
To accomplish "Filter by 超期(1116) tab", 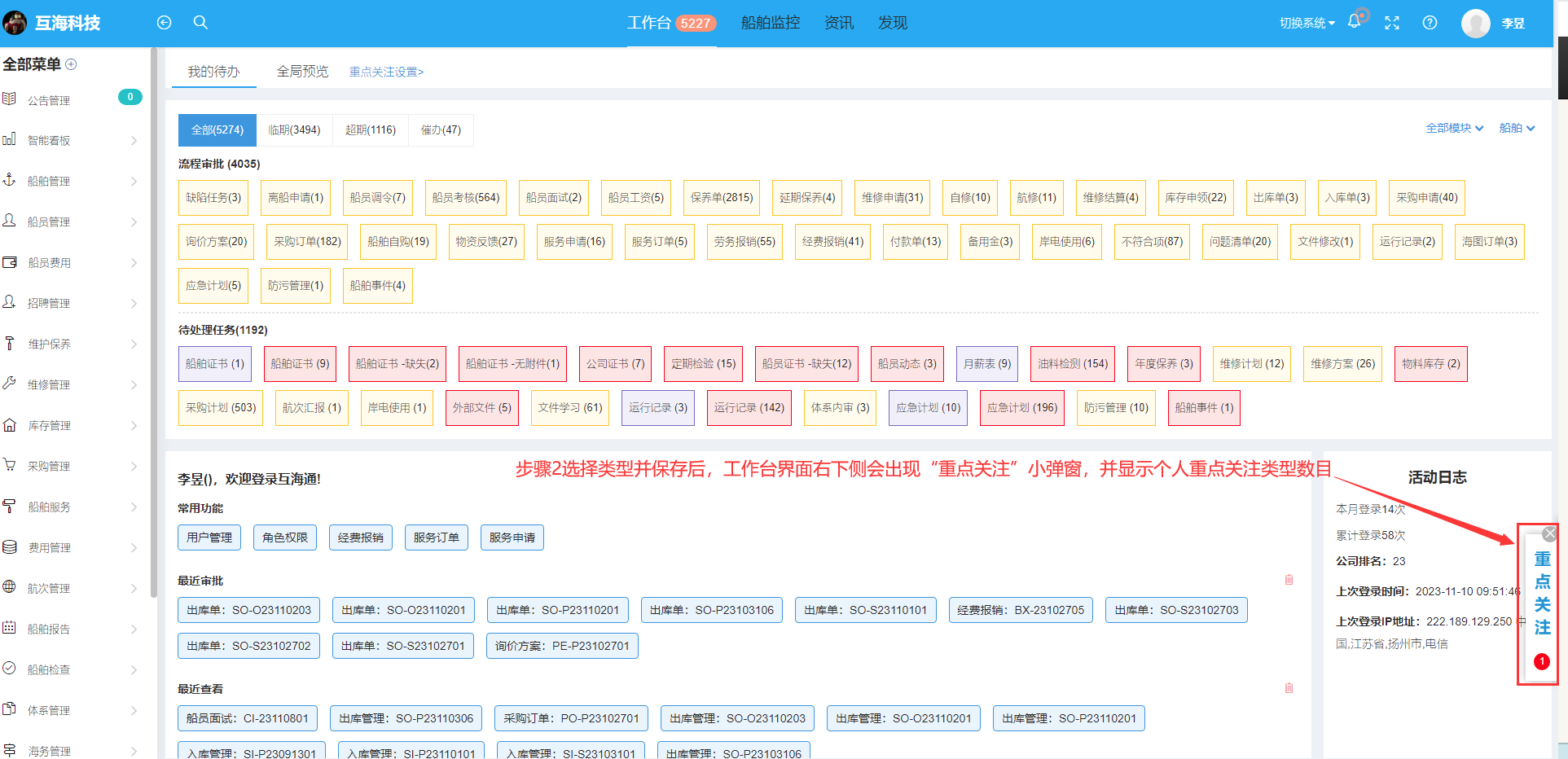I will [x=371, y=129].
